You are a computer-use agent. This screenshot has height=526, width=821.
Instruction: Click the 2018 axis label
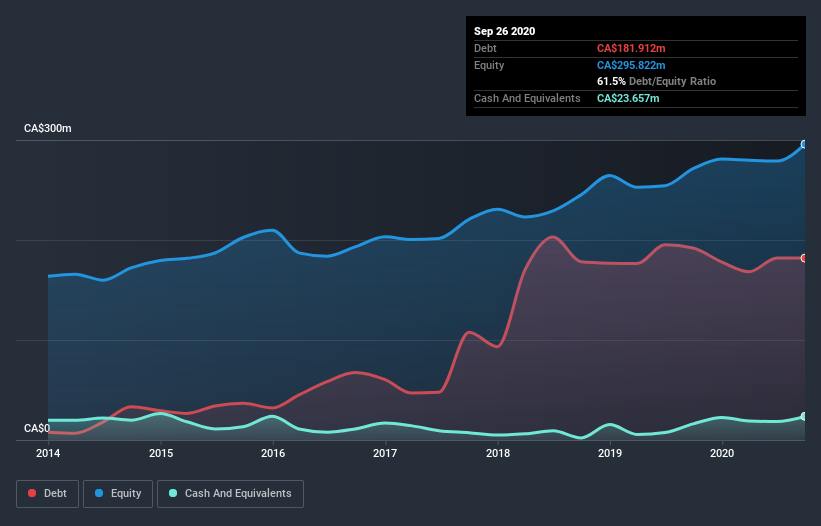[497, 453]
